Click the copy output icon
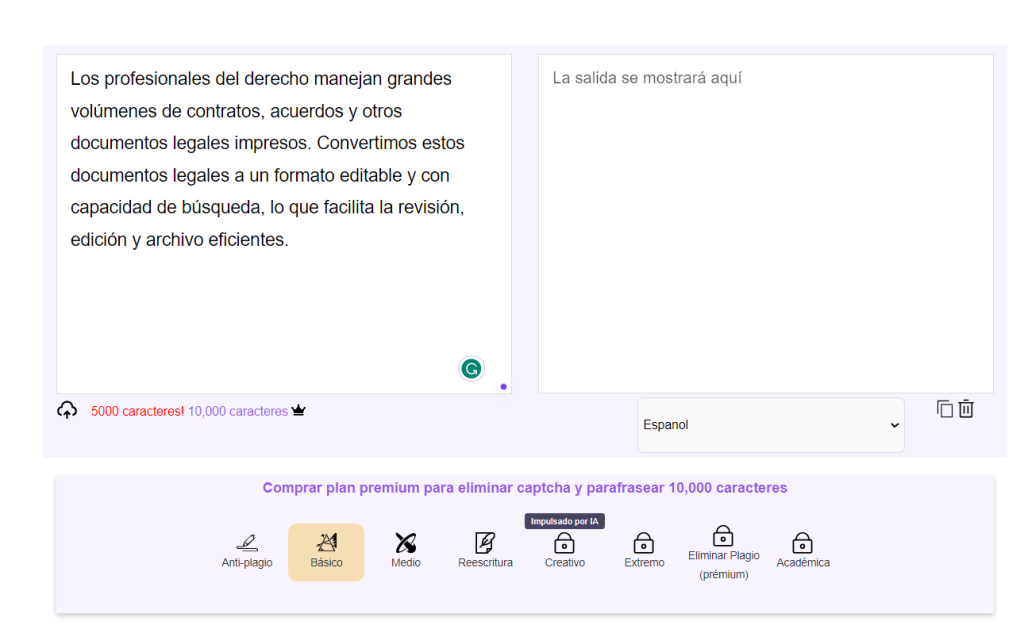 tap(944, 409)
